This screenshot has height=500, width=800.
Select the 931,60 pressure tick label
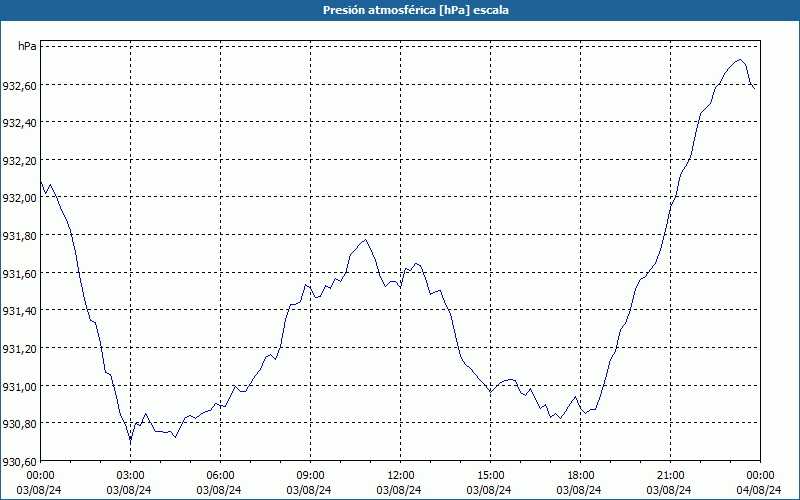[19, 273]
